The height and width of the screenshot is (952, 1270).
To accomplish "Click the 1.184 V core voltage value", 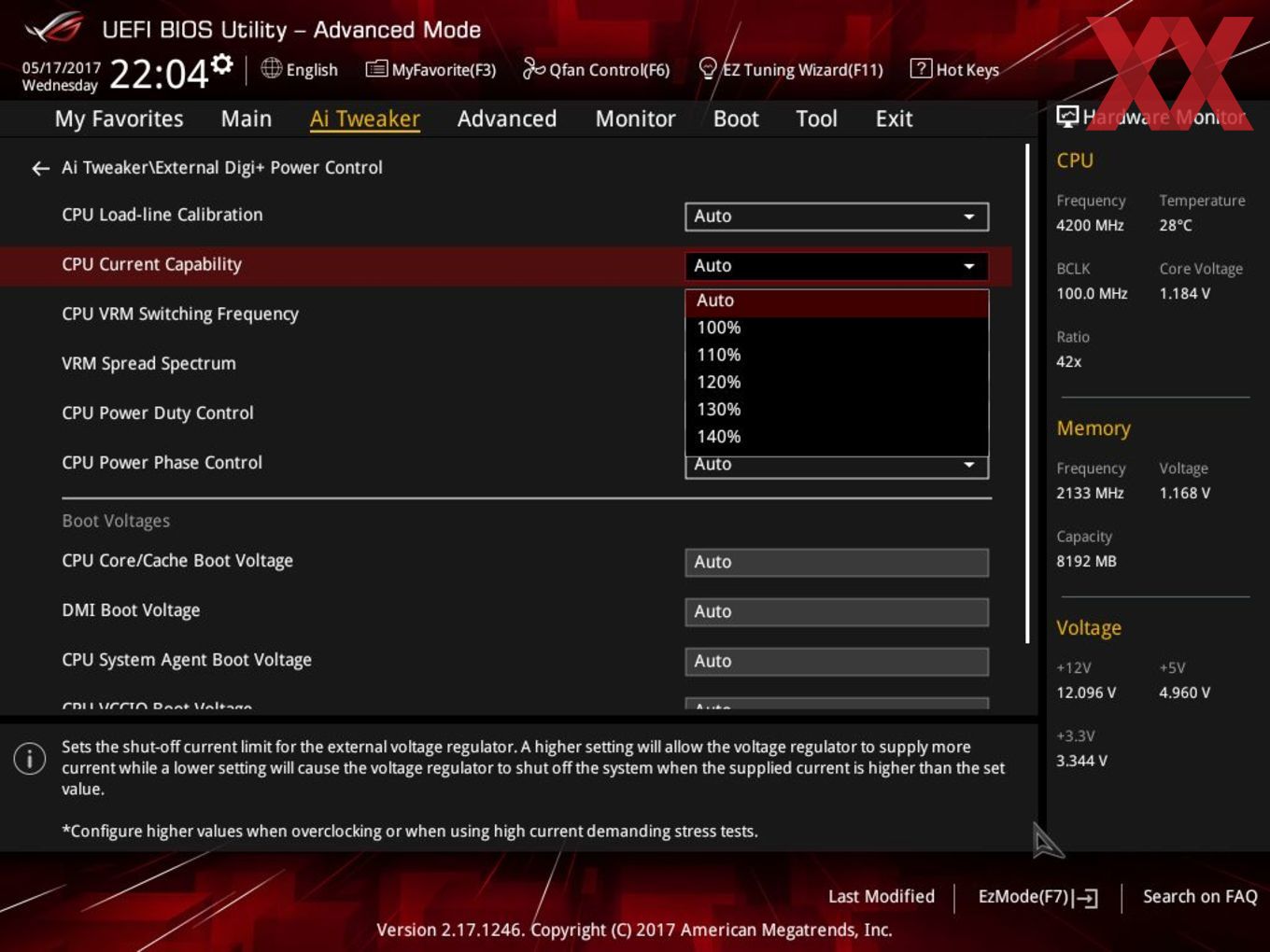I will pyautogui.click(x=1184, y=293).
